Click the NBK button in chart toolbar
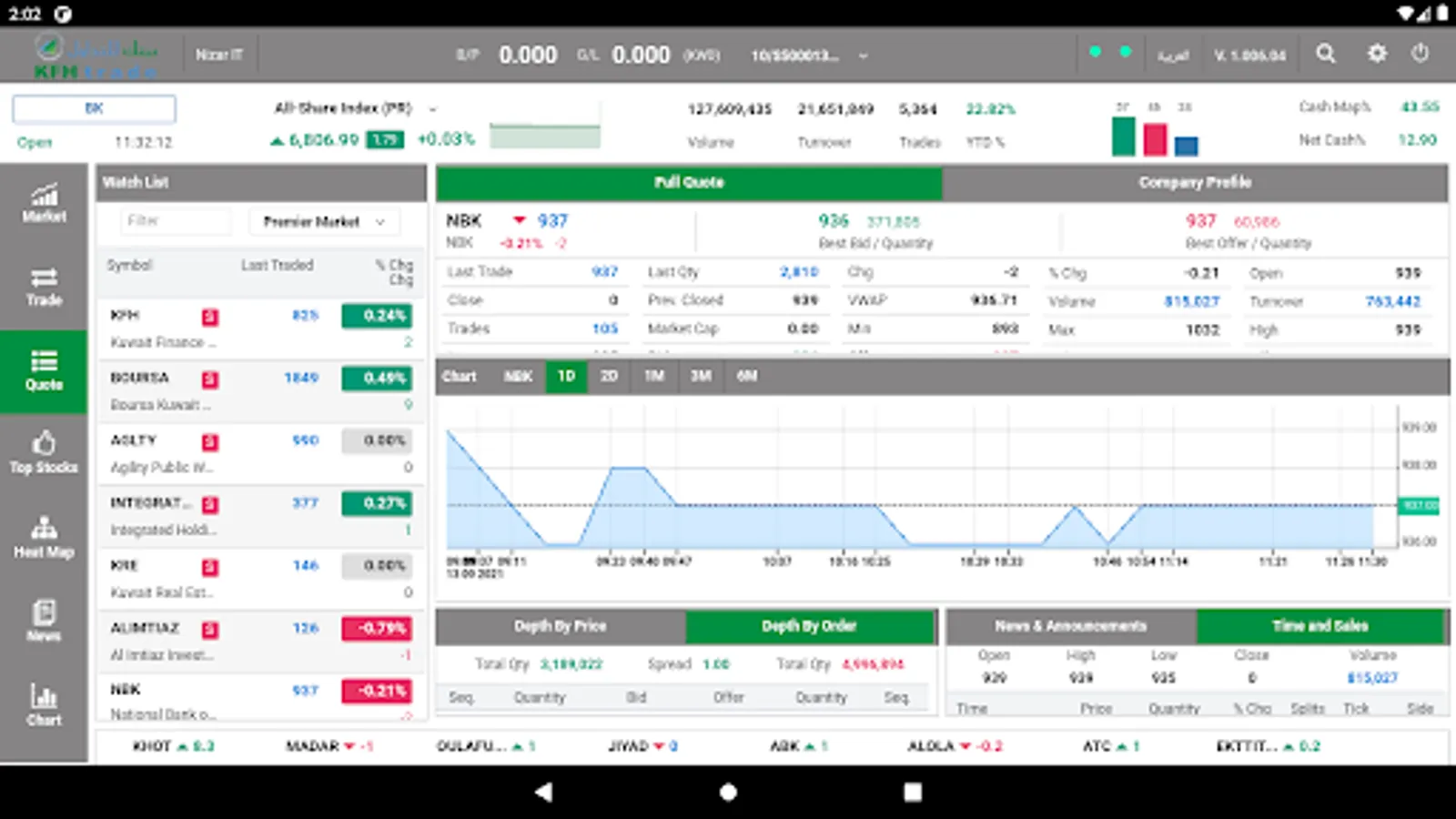The image size is (1456, 819). [x=519, y=376]
